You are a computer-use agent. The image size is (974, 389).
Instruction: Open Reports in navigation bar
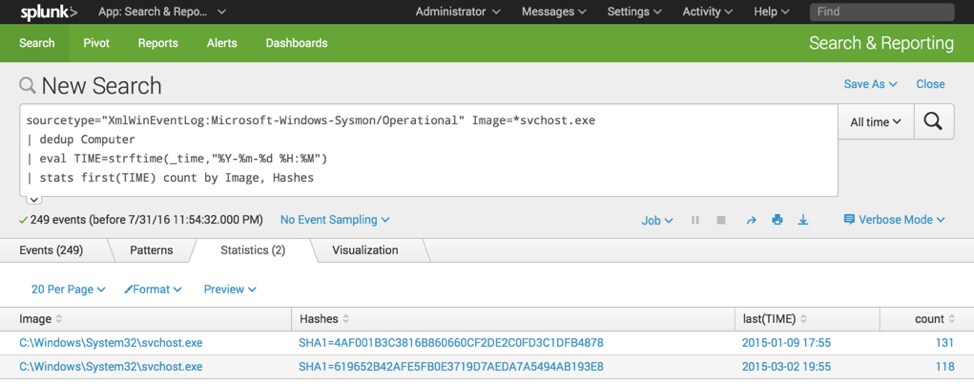(x=158, y=43)
